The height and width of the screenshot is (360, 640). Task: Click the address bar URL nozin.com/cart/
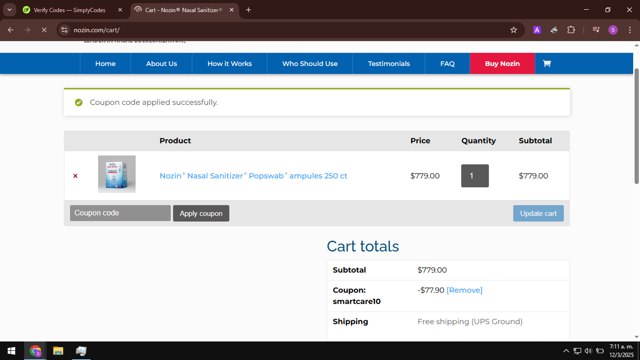(x=96, y=30)
